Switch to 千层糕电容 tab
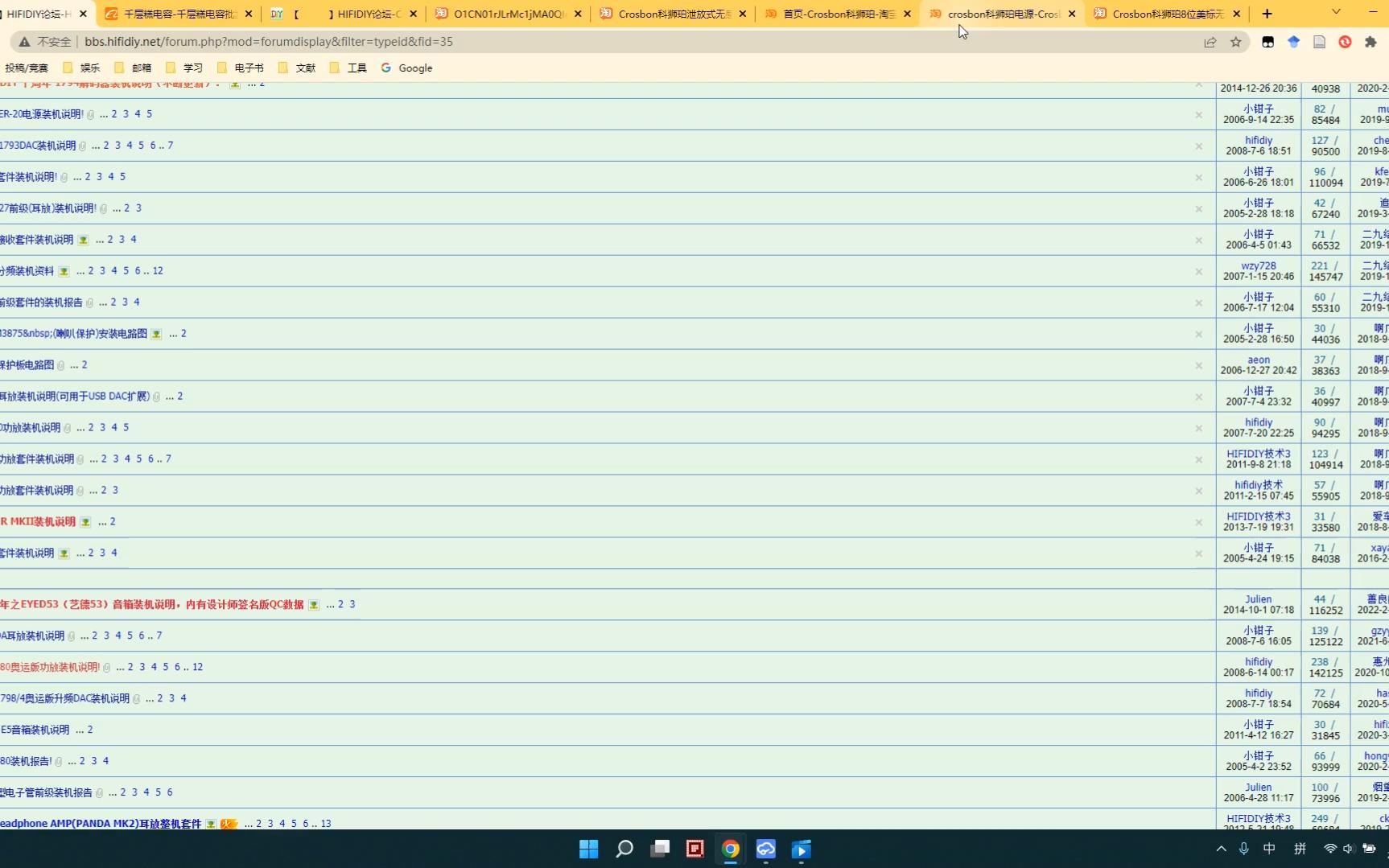Screen dimensions: 1389x868 click(180, 14)
